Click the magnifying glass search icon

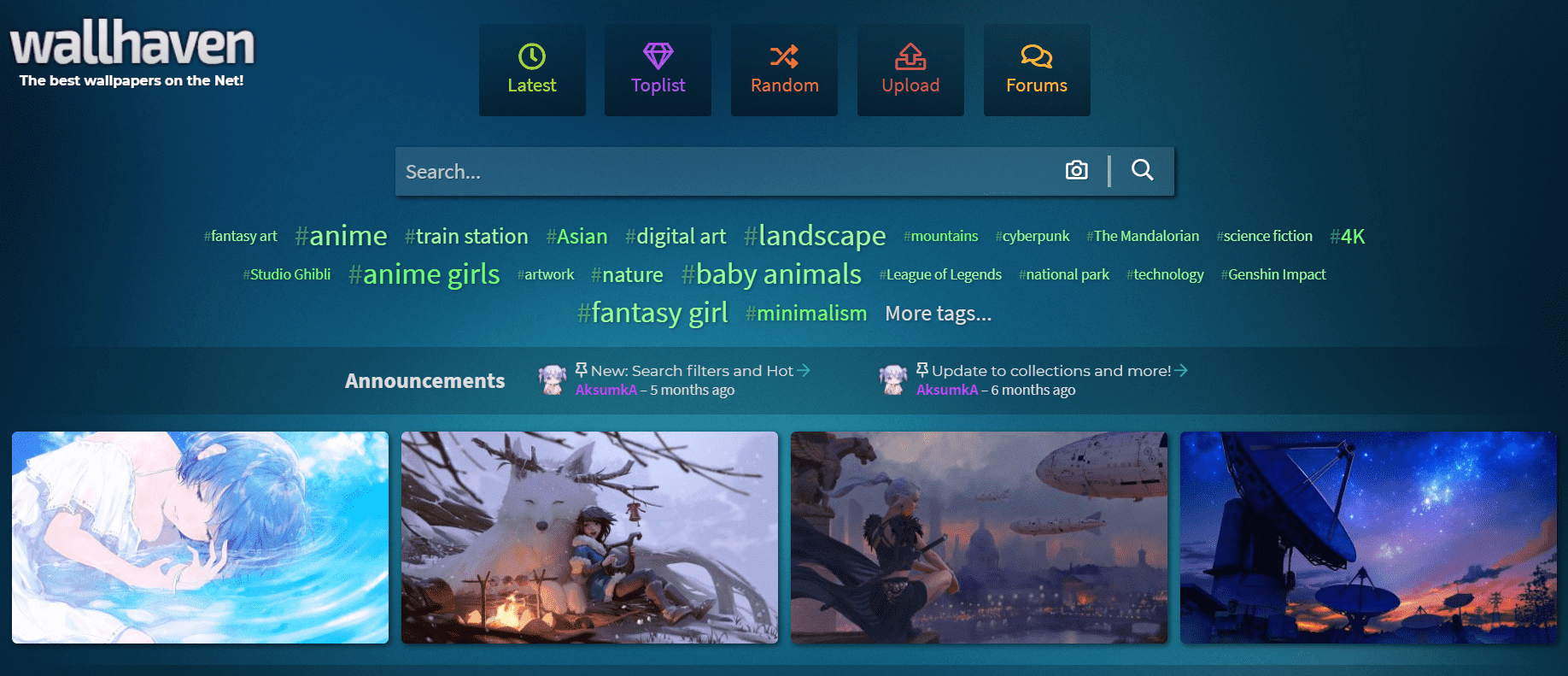[1143, 170]
